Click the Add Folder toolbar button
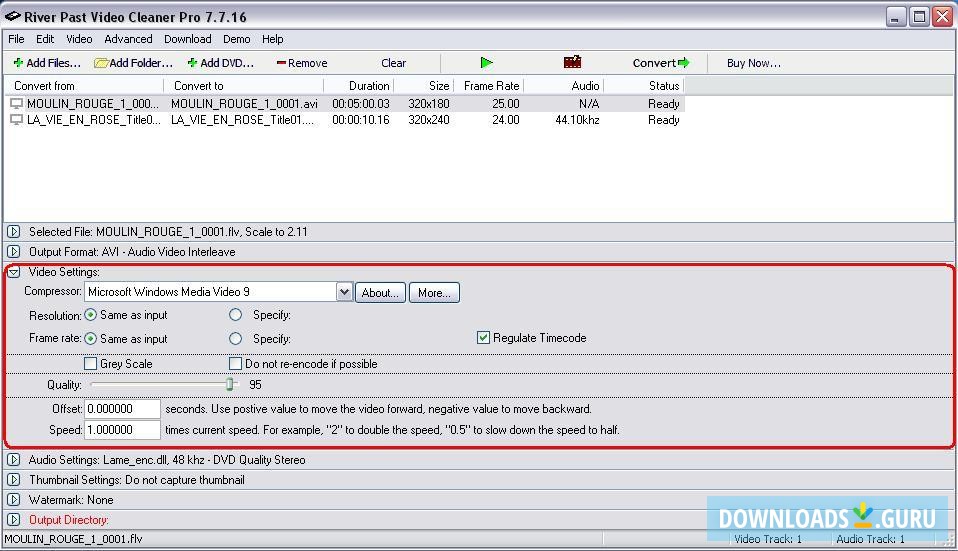The image size is (958, 551). [x=134, y=63]
